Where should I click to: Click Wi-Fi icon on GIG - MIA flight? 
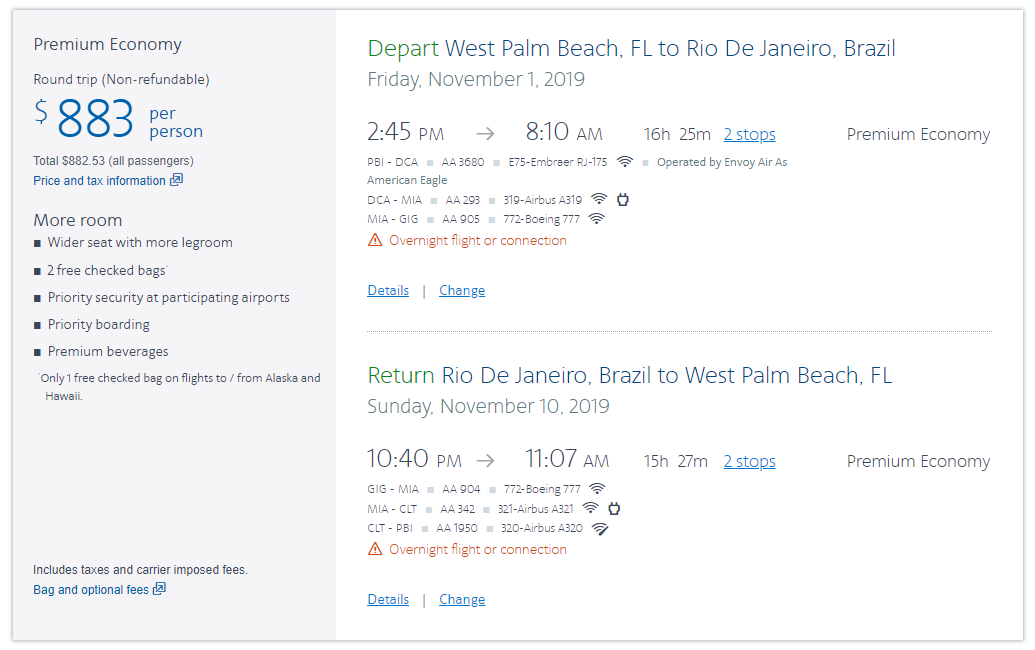597,489
